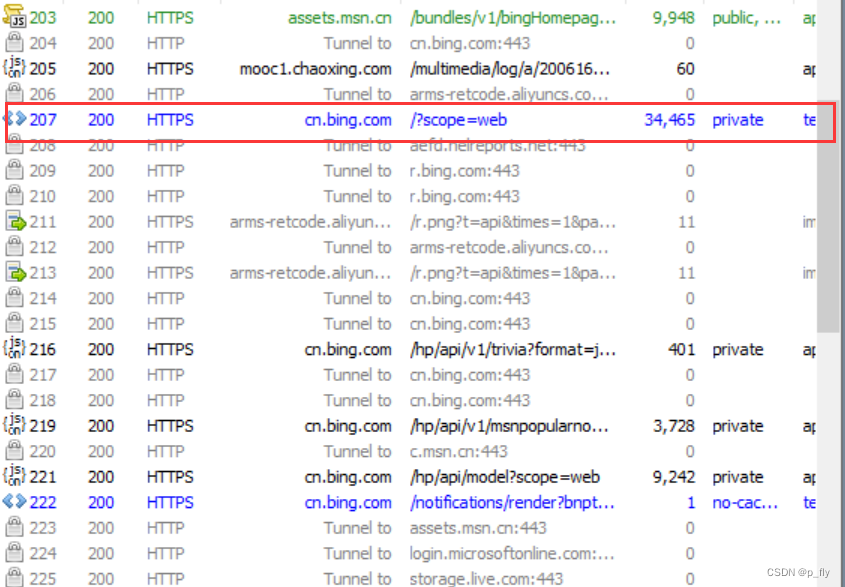Click /notifications/render?bnpt... URL
845x587 pixels.
512,503
